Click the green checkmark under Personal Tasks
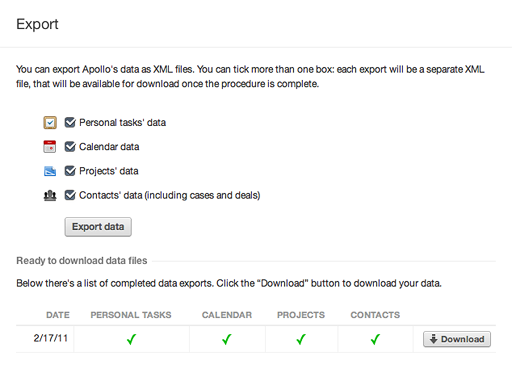Image resolution: width=512 pixels, height=373 pixels. [131, 339]
